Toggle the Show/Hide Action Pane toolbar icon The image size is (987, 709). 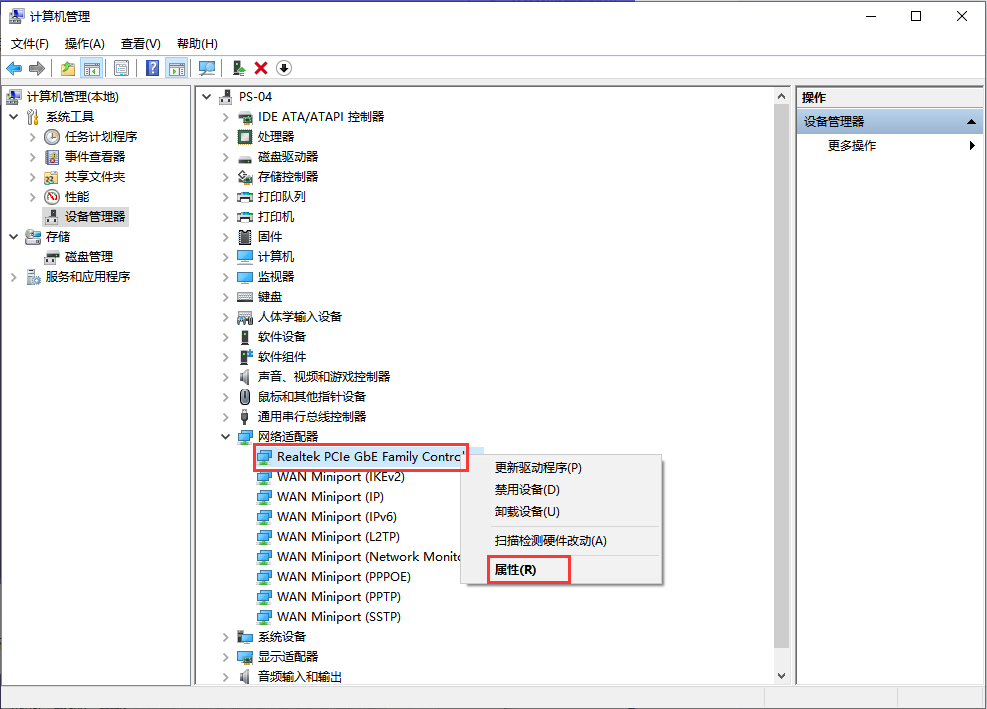point(177,68)
